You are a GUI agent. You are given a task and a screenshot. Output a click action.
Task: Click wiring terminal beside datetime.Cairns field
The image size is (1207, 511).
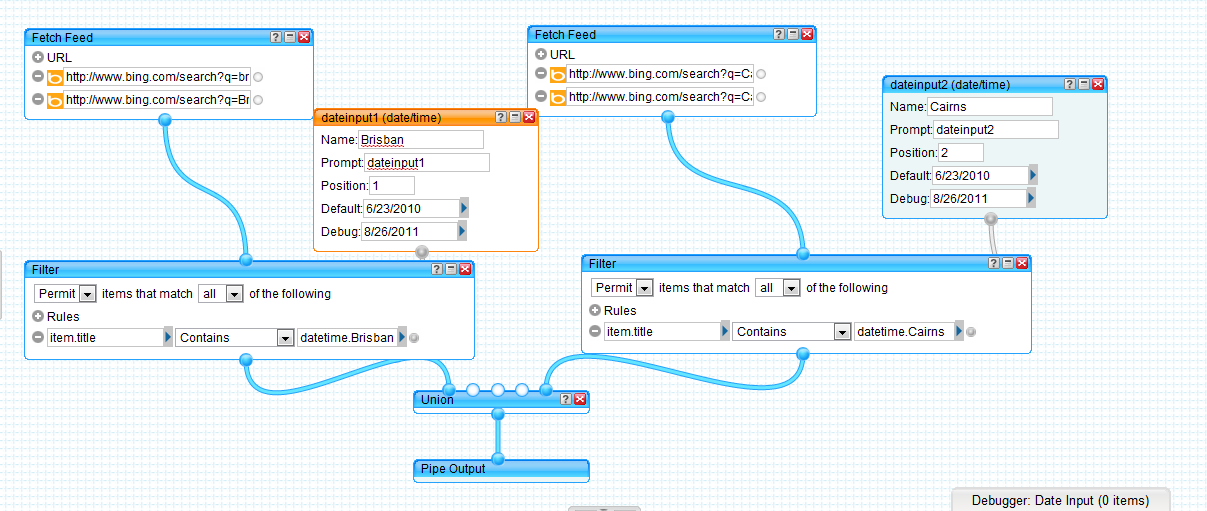971,332
